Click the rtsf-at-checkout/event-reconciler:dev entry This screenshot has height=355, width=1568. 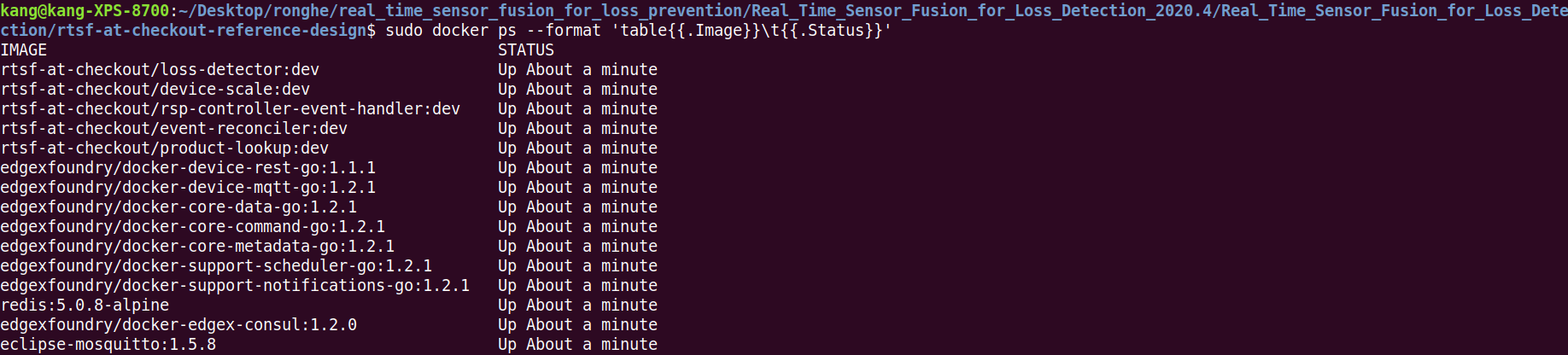click(174, 129)
